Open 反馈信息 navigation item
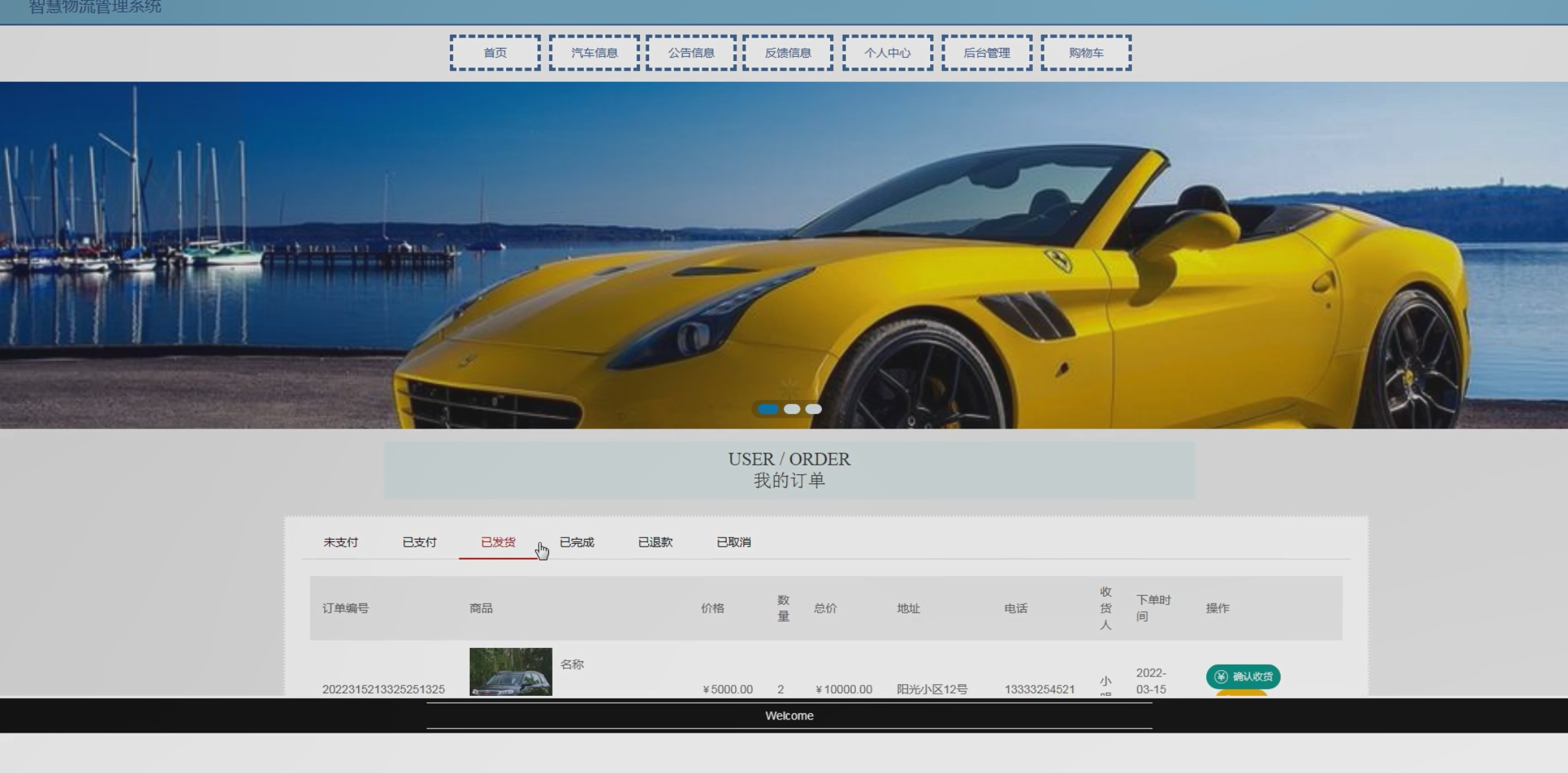 [788, 53]
